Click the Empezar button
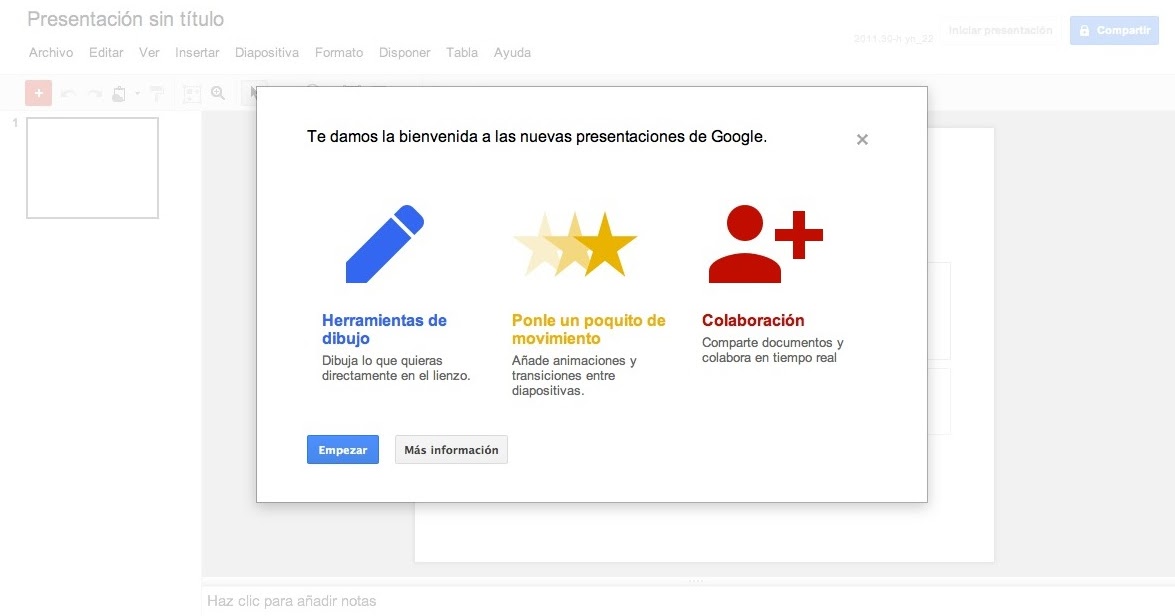 342,450
